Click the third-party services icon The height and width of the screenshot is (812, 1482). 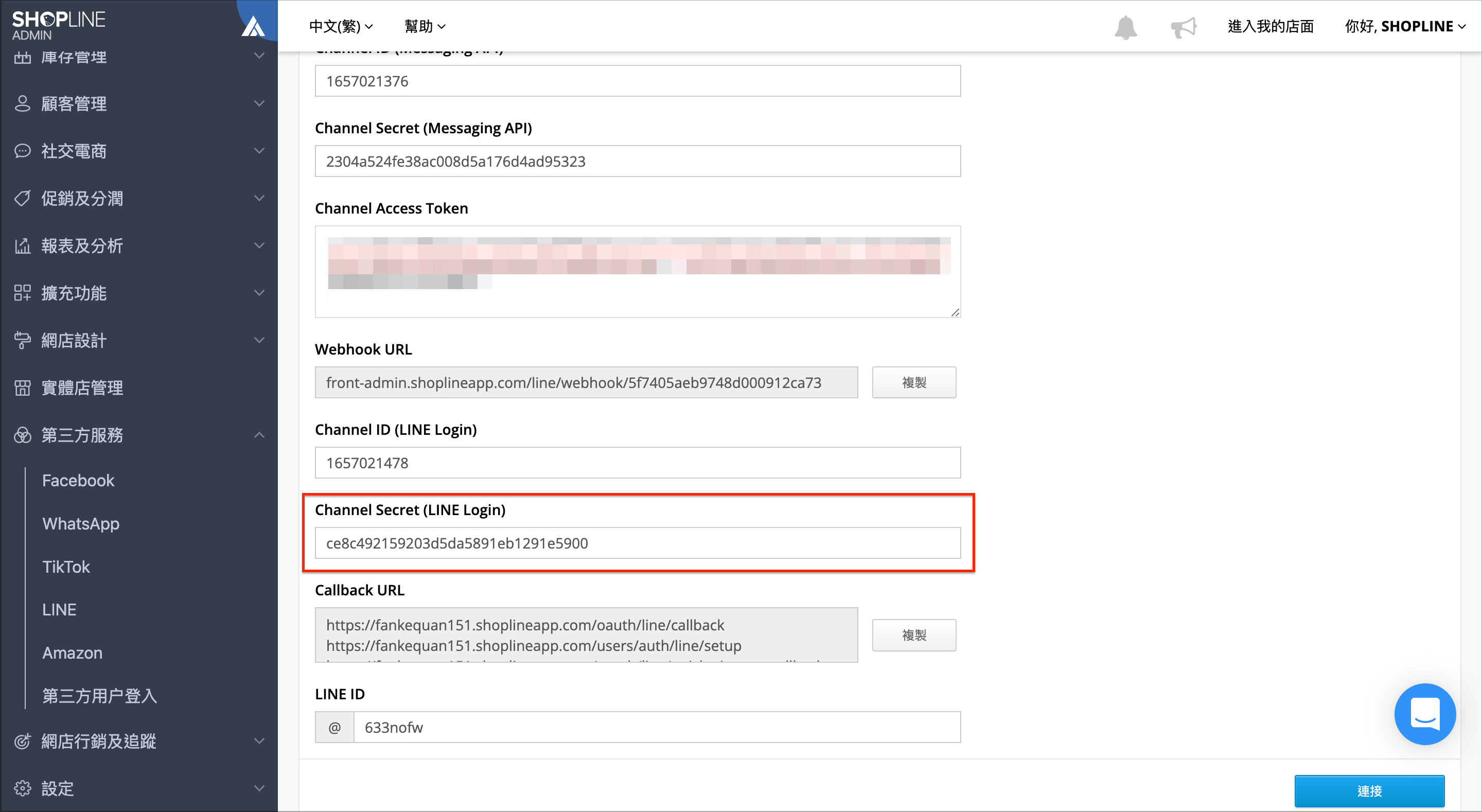(23, 435)
